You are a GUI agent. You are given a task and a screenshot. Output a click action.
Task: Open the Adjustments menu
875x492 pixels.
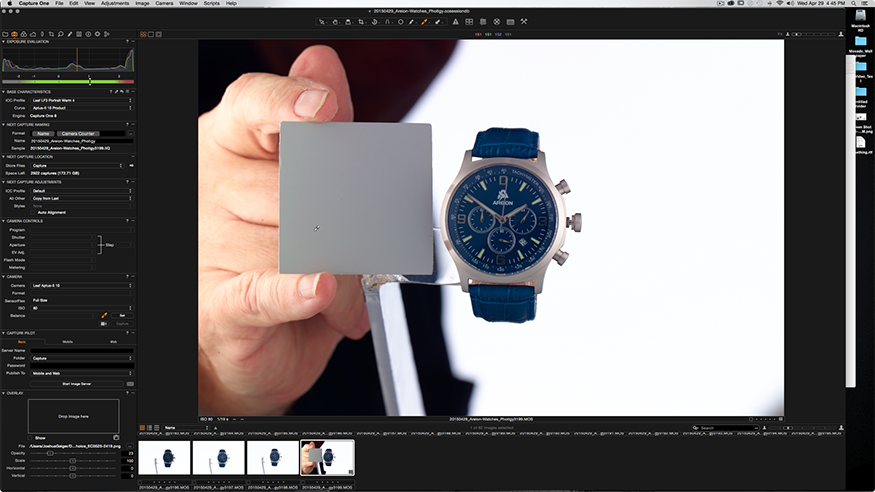(115, 3)
